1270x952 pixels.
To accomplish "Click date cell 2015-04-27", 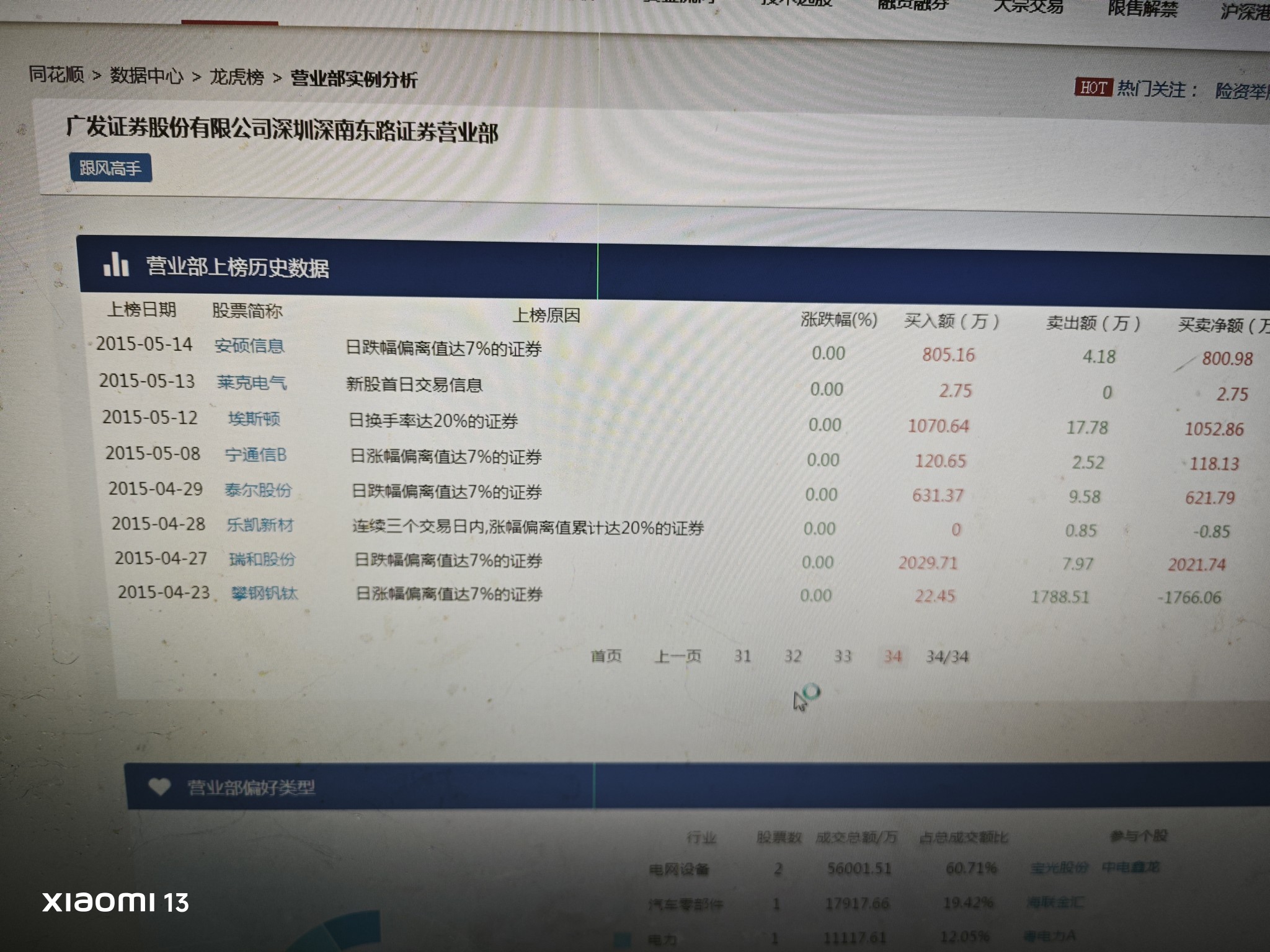I will click(x=161, y=558).
